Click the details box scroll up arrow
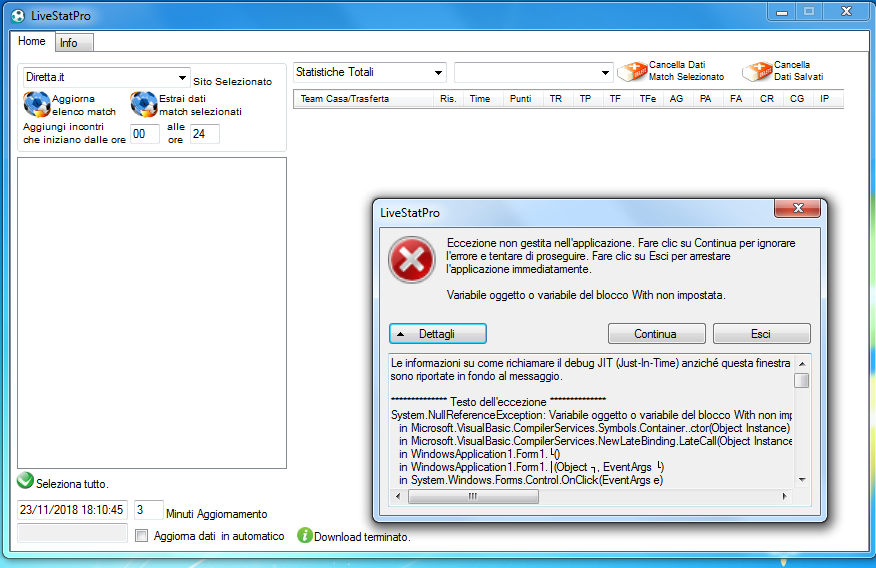 pyautogui.click(x=802, y=364)
